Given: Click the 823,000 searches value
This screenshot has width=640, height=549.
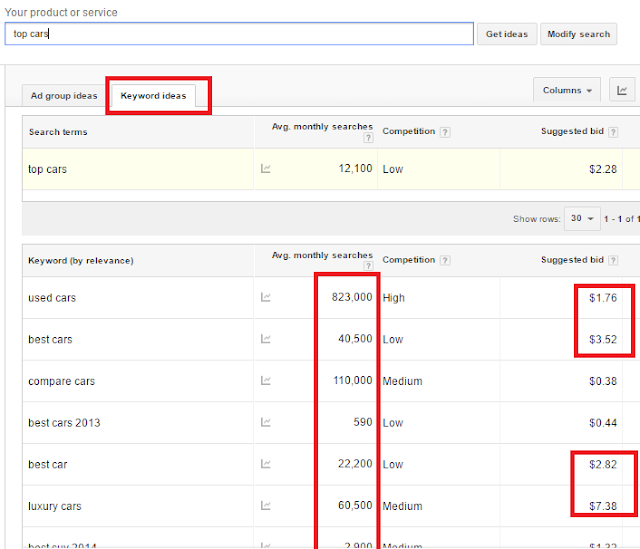Looking at the screenshot, I should (x=352, y=297).
